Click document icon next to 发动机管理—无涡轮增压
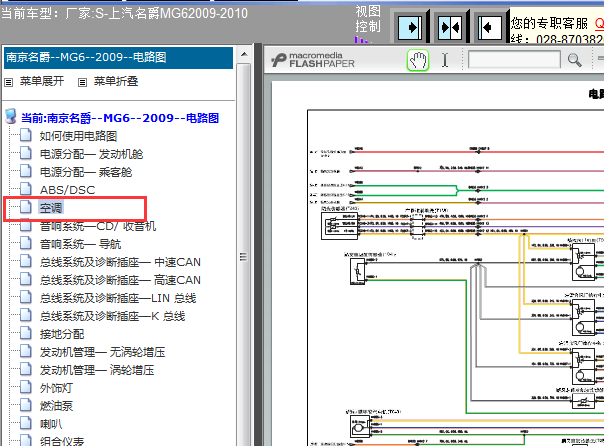This screenshot has width=604, height=446. point(25,351)
